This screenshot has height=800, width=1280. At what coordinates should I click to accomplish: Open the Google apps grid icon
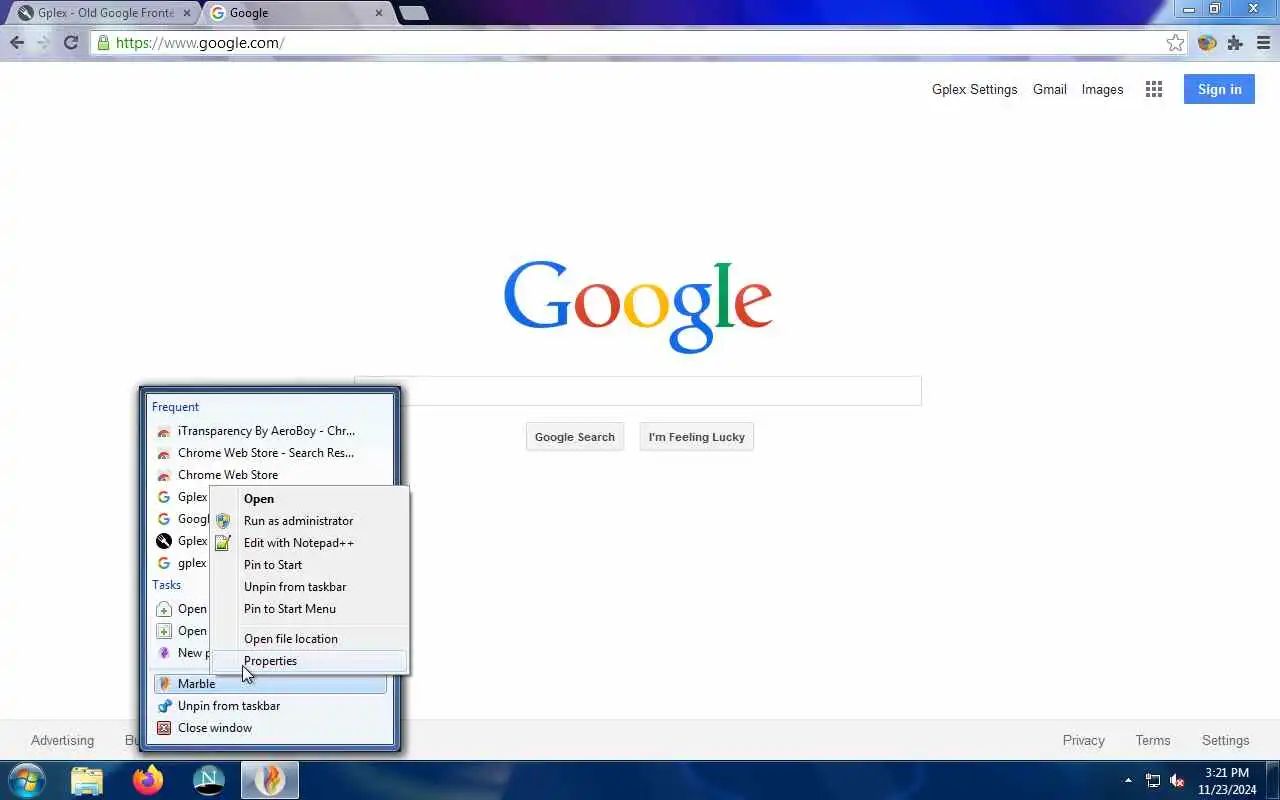click(x=1154, y=89)
